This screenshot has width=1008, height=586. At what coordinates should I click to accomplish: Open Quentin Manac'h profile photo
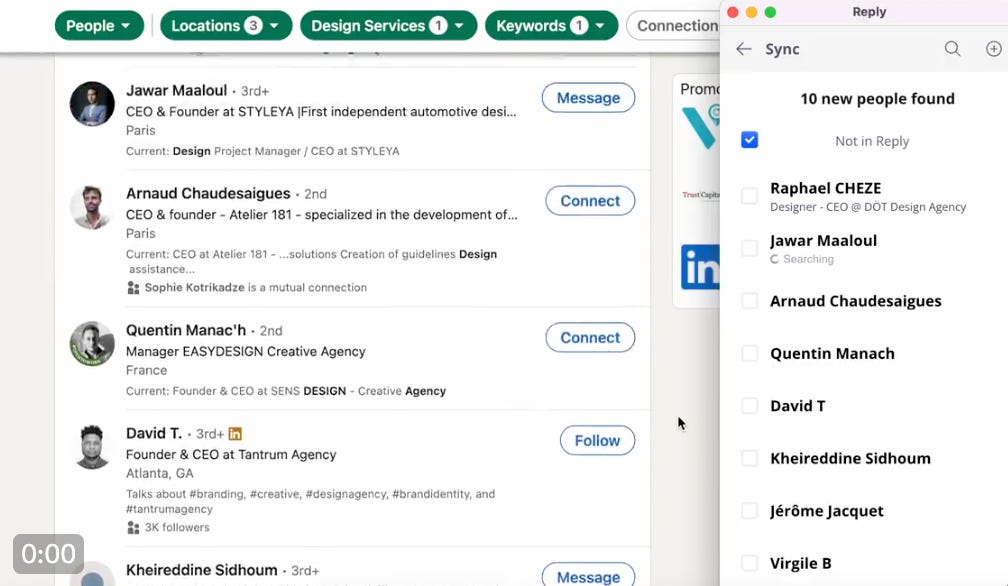click(x=92, y=344)
